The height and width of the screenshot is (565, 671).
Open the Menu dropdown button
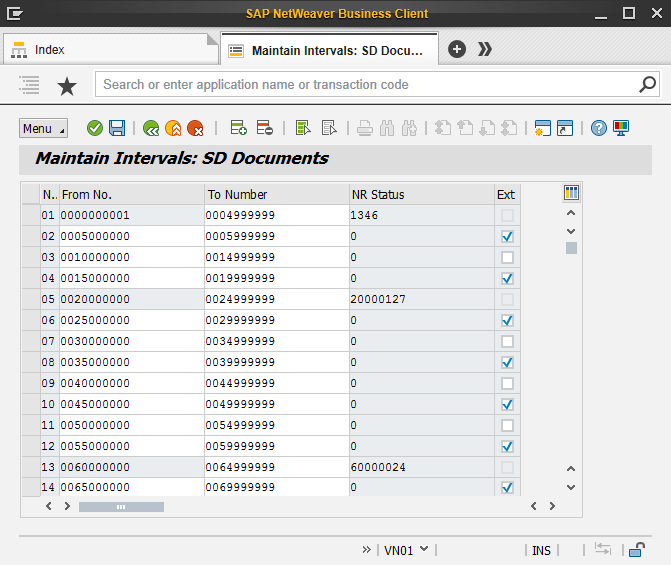43,128
